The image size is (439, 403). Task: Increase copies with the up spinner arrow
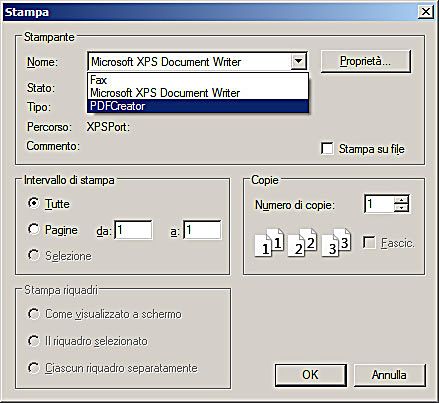tap(401, 199)
